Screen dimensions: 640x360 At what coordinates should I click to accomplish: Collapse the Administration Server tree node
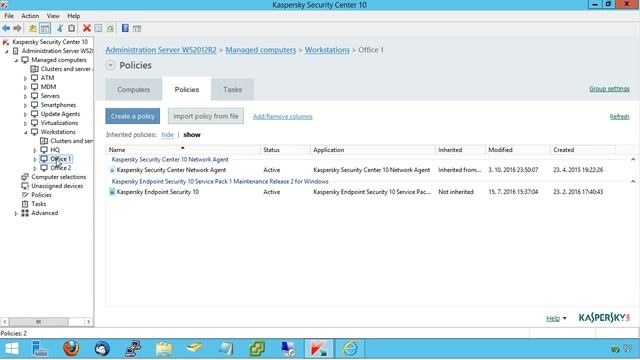tap(7, 51)
